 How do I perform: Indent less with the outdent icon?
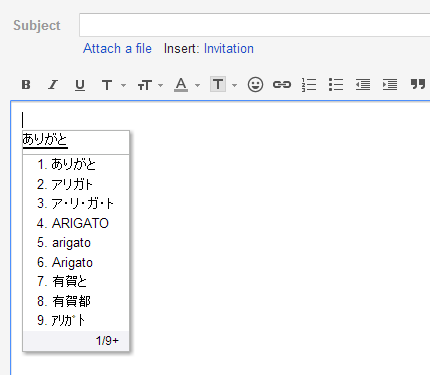(363, 85)
